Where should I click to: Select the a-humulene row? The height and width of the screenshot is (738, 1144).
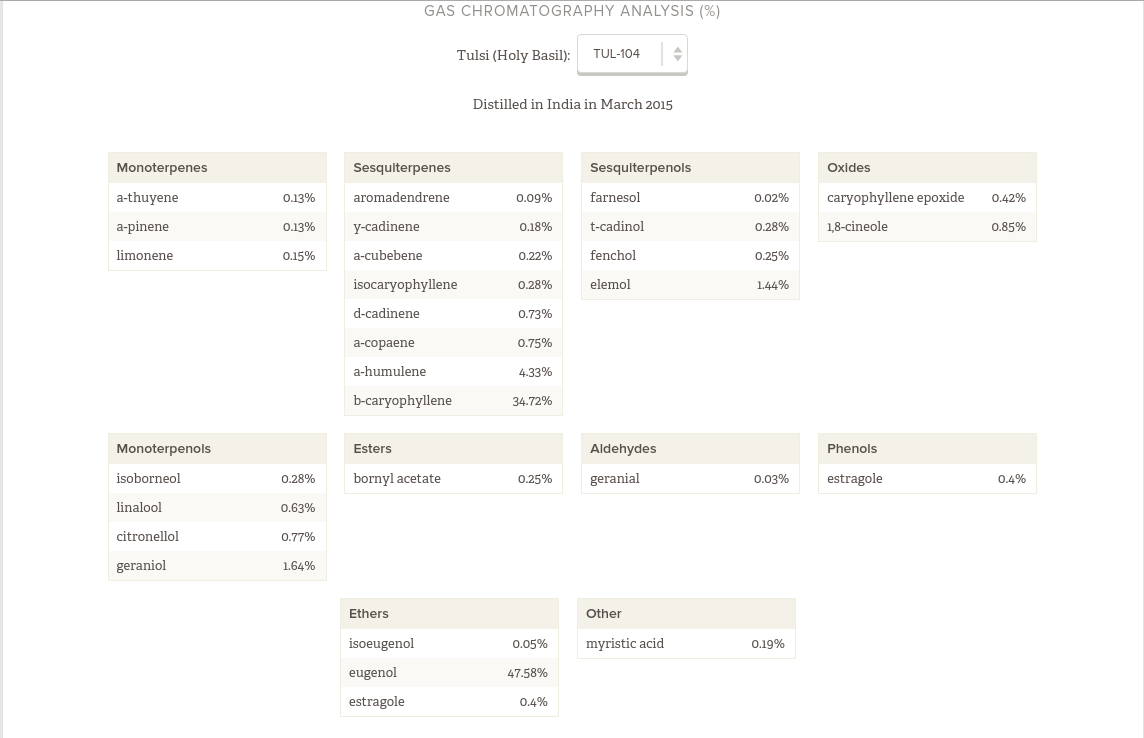453,372
